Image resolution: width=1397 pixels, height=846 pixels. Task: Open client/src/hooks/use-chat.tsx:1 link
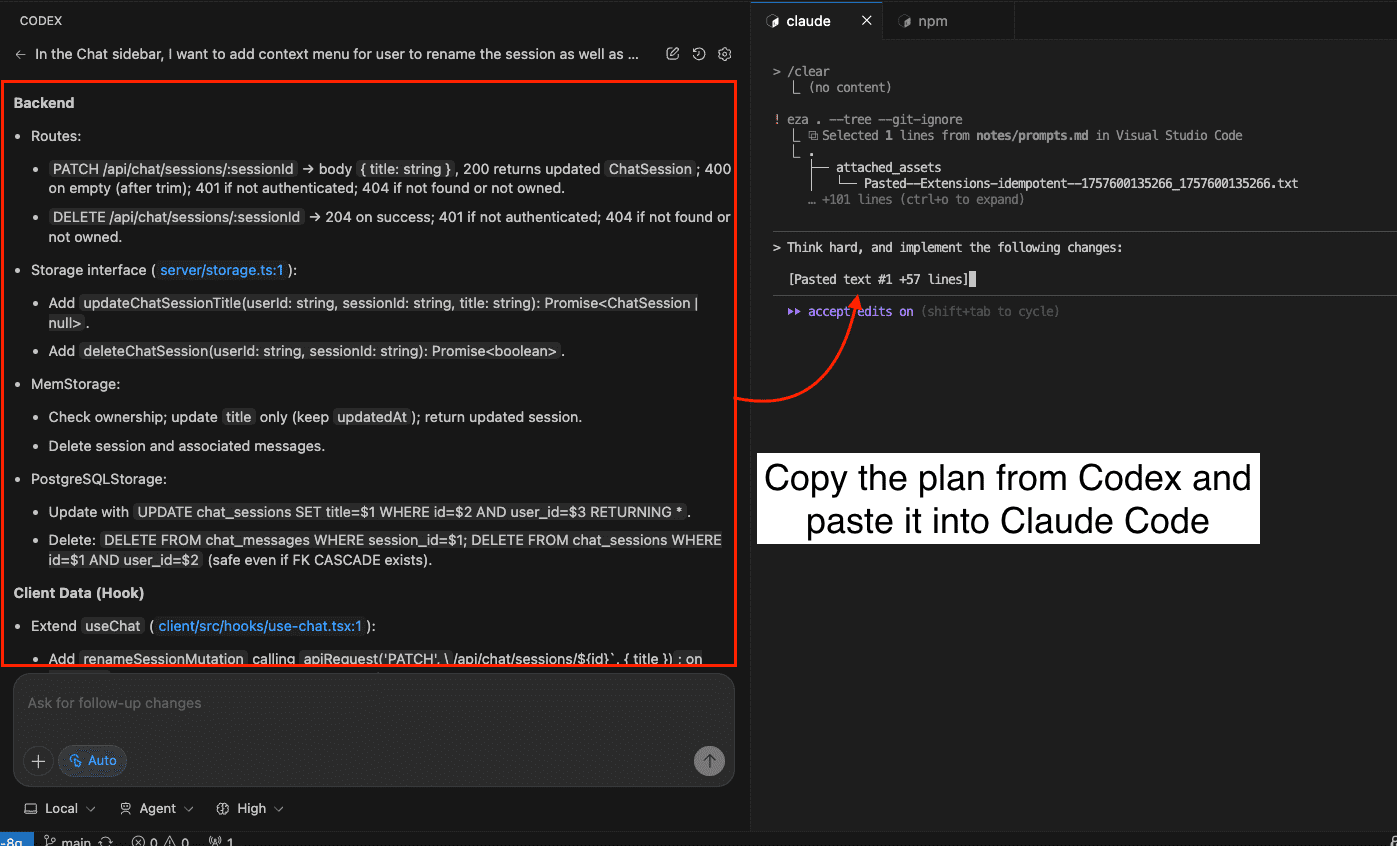pos(259,626)
